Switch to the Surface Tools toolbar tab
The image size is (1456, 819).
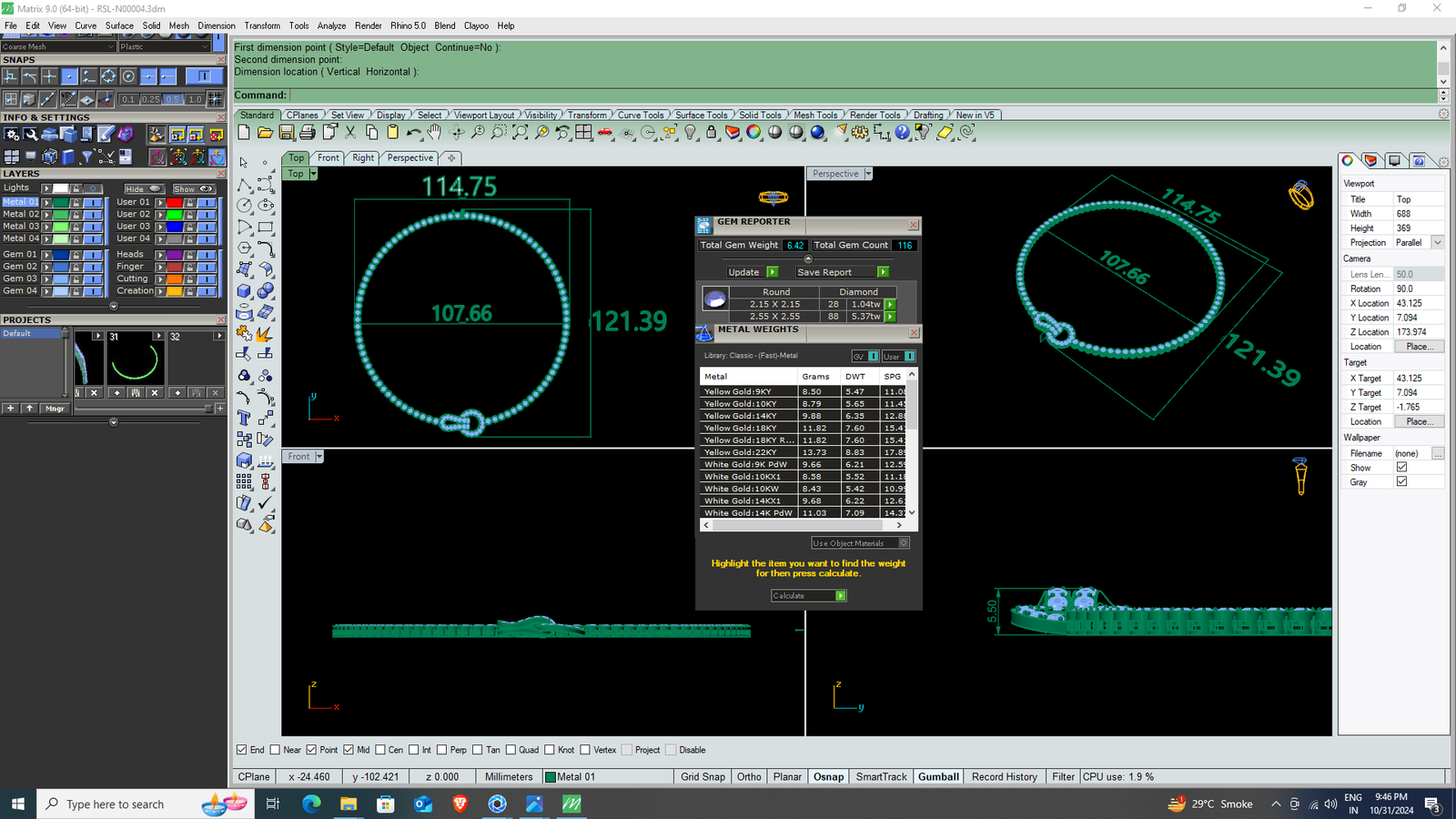701,116
